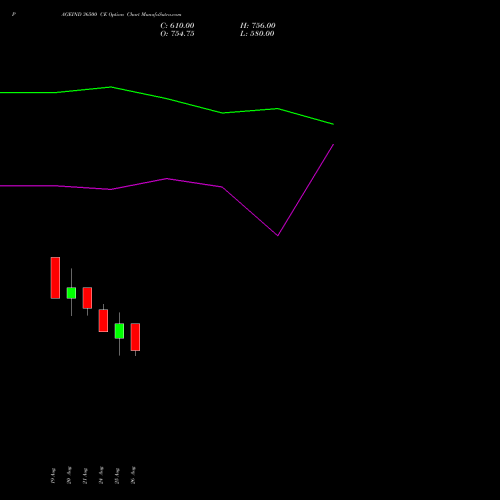The height and width of the screenshot is (500, 500).
Task: Click the letter P in the top-left corner
Action: (x=13, y=14)
